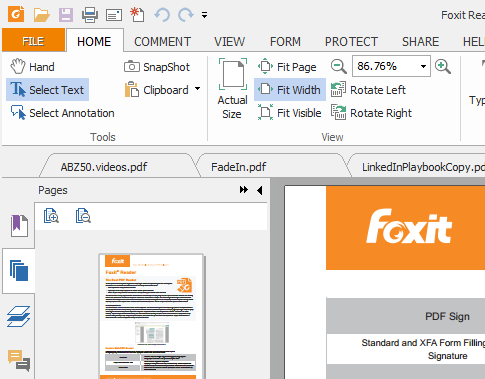The height and width of the screenshot is (379, 485).
Task: Toggle Fit Width view
Action: tap(290, 90)
